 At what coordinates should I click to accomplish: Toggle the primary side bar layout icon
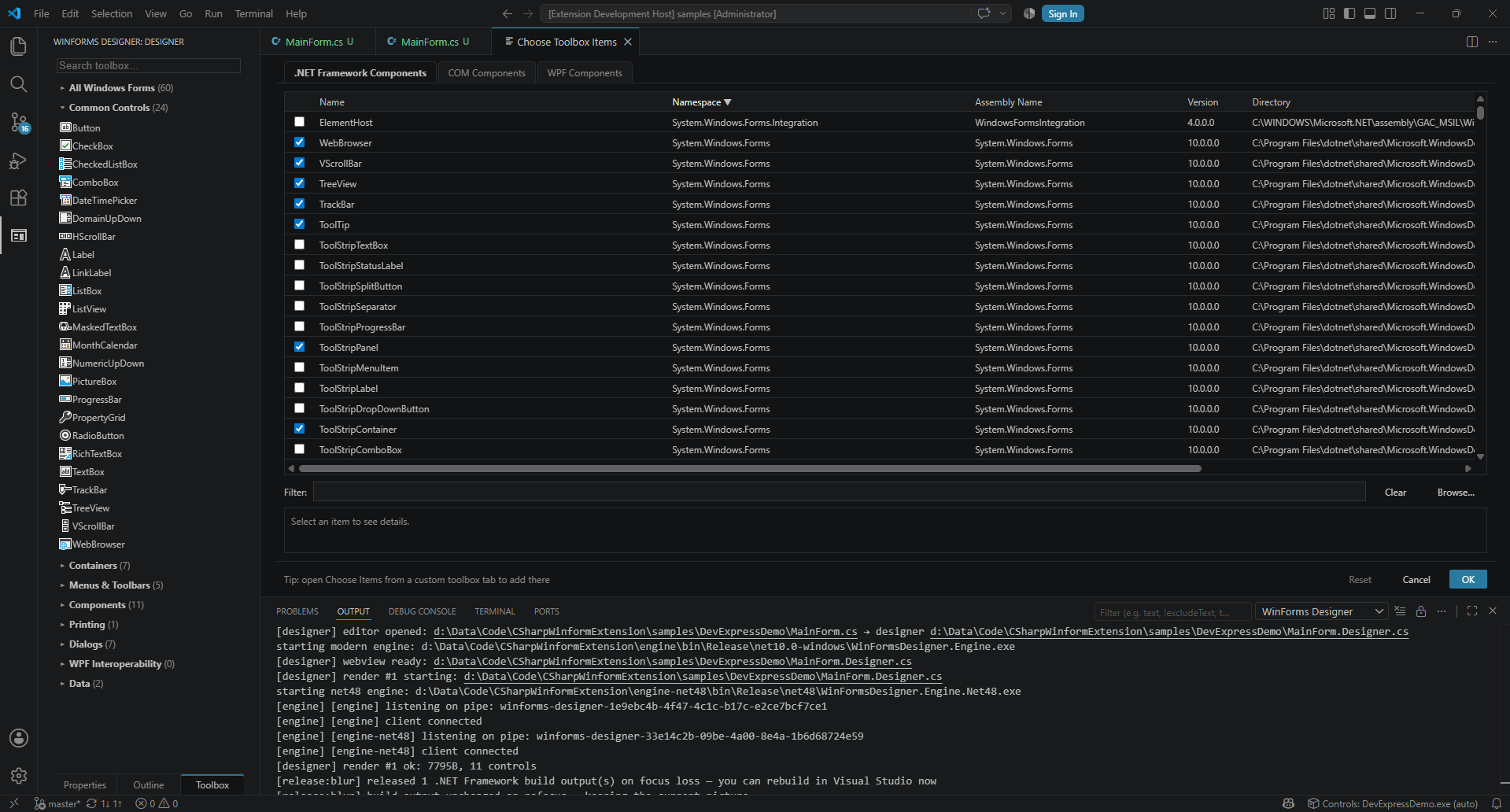(x=1349, y=13)
